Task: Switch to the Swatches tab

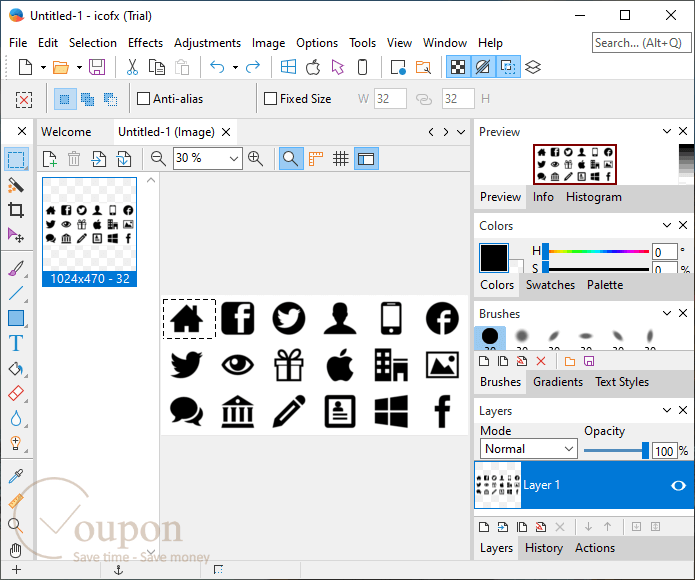Action: pos(550,285)
